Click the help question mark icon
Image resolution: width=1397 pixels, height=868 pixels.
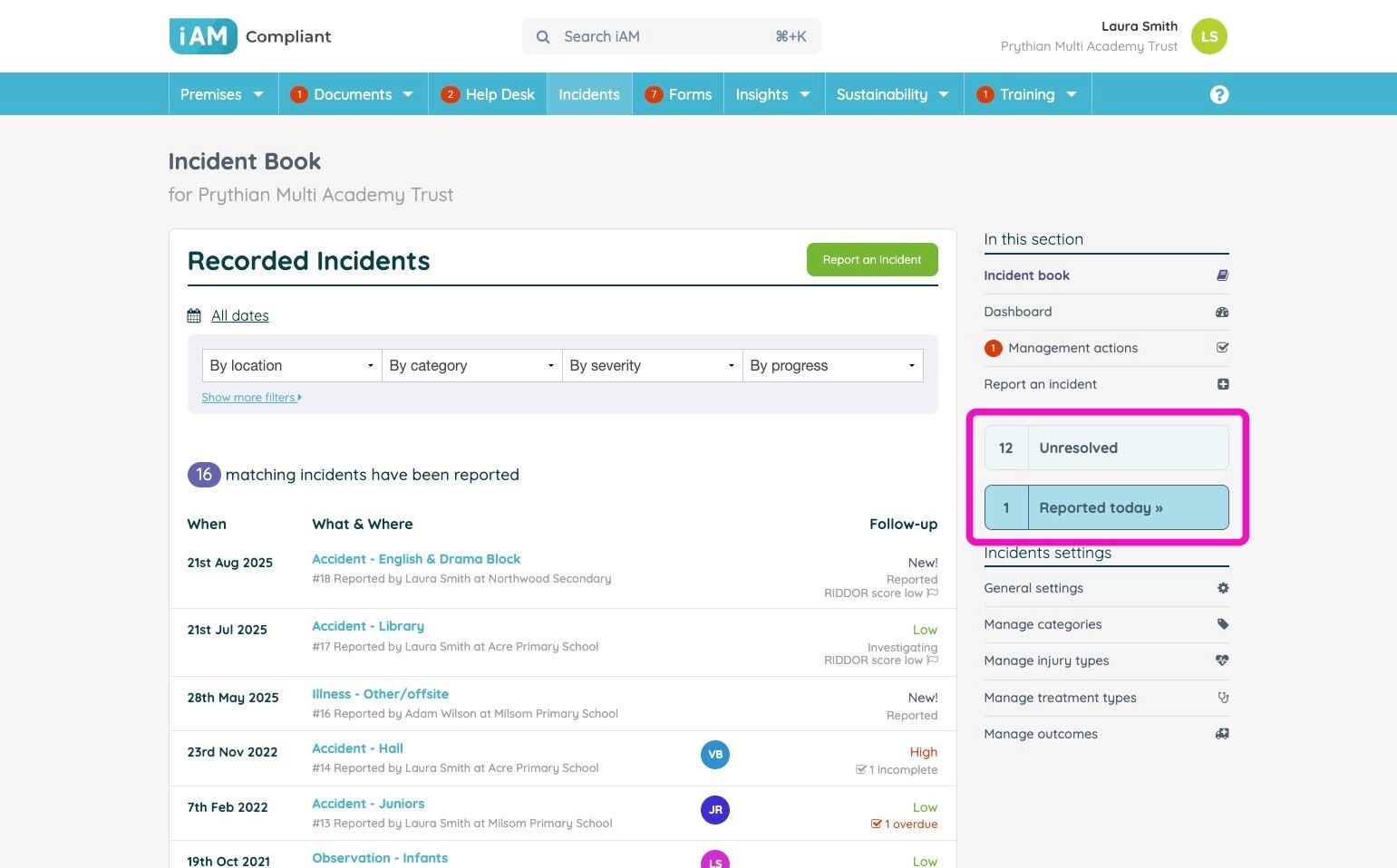tap(1219, 94)
